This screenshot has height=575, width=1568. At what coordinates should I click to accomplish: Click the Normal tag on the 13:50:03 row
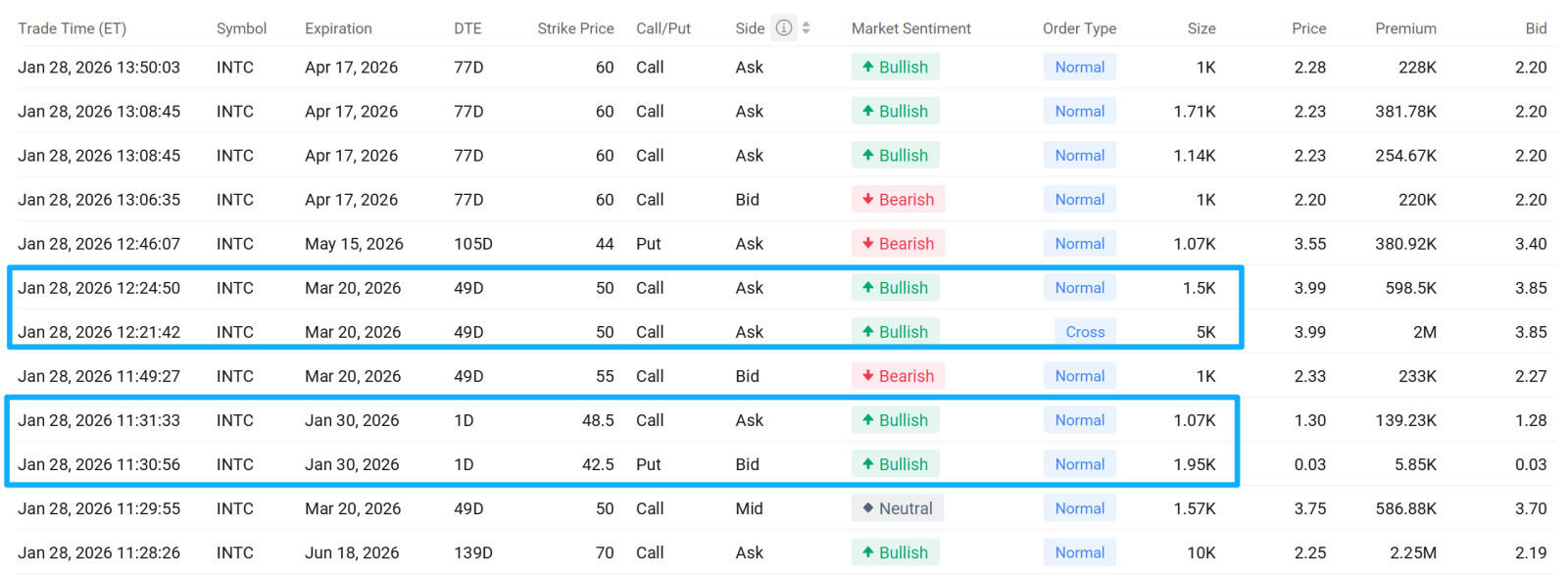click(x=1079, y=67)
